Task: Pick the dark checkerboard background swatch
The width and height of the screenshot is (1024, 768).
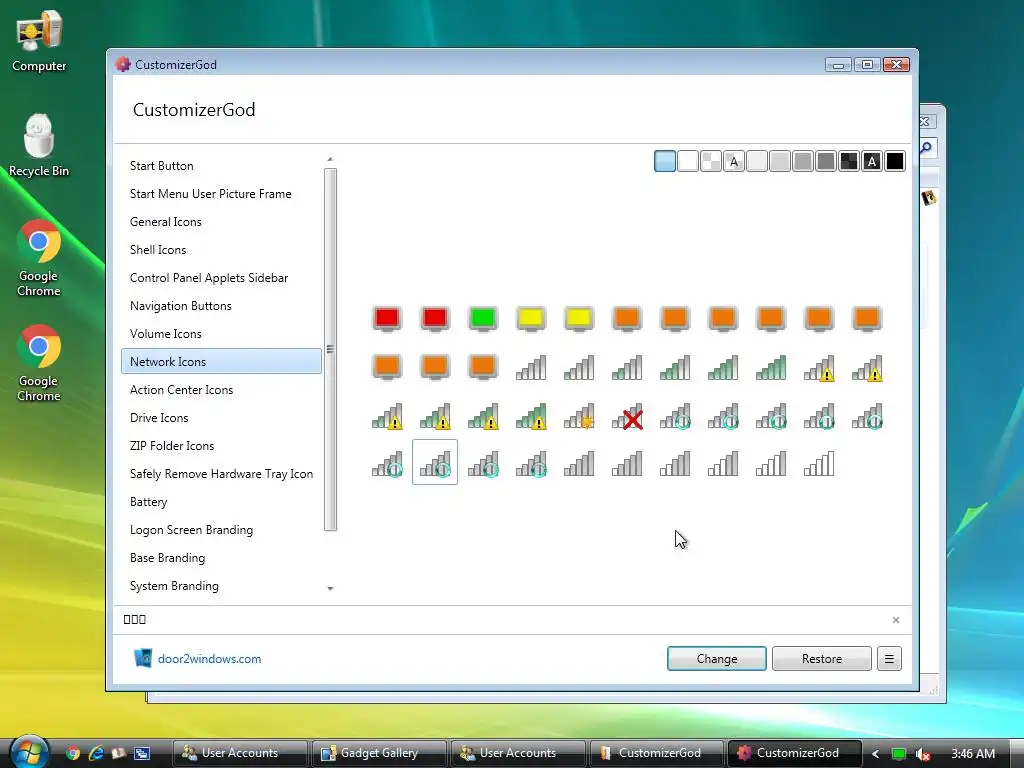Action: (849, 161)
